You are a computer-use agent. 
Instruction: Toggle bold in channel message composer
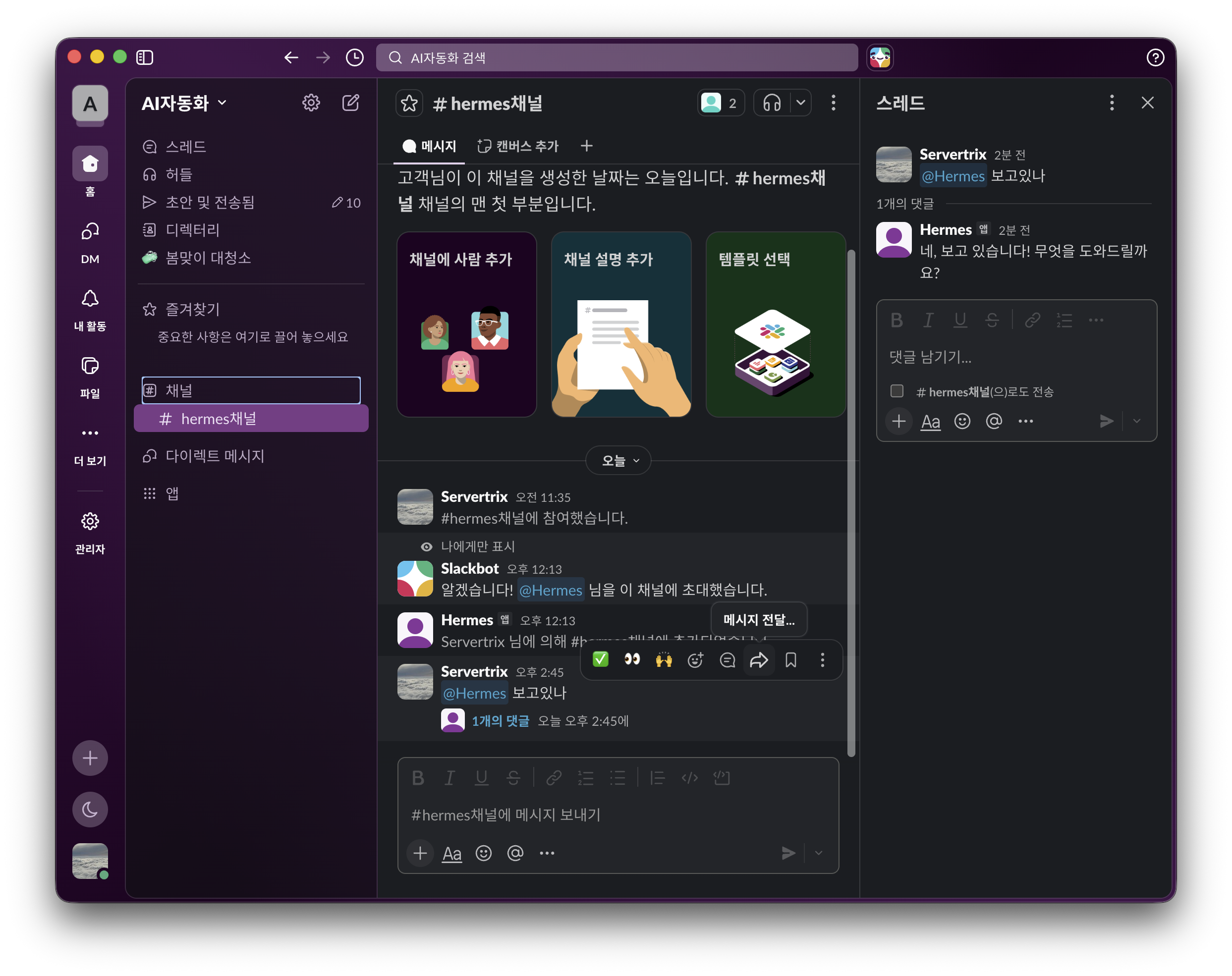(418, 778)
